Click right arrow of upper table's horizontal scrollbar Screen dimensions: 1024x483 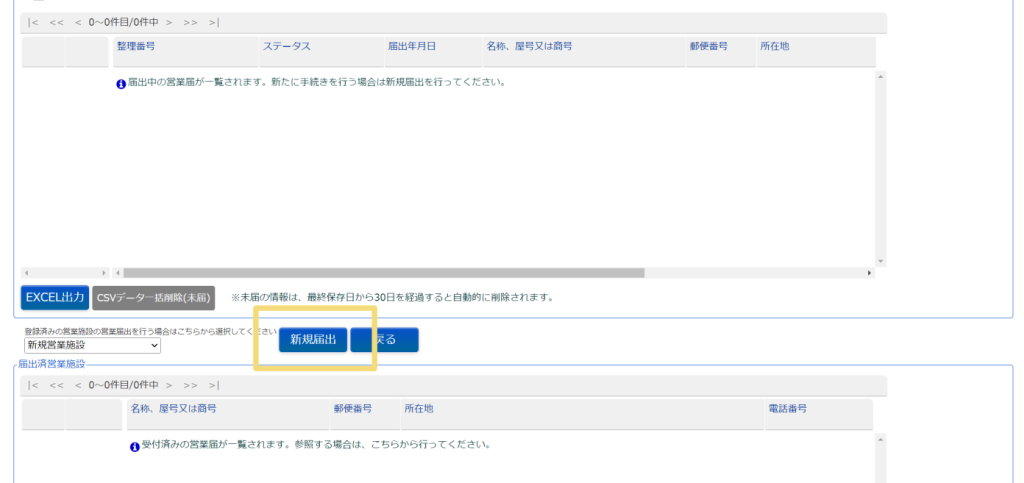point(869,272)
